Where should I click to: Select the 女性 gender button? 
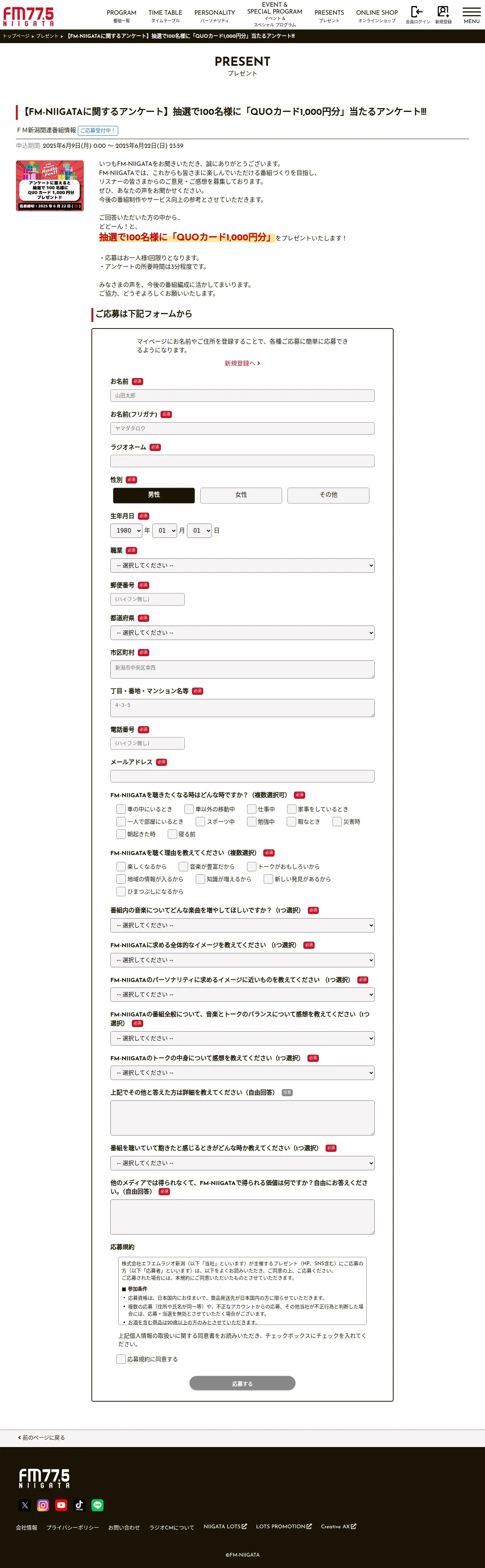click(241, 495)
